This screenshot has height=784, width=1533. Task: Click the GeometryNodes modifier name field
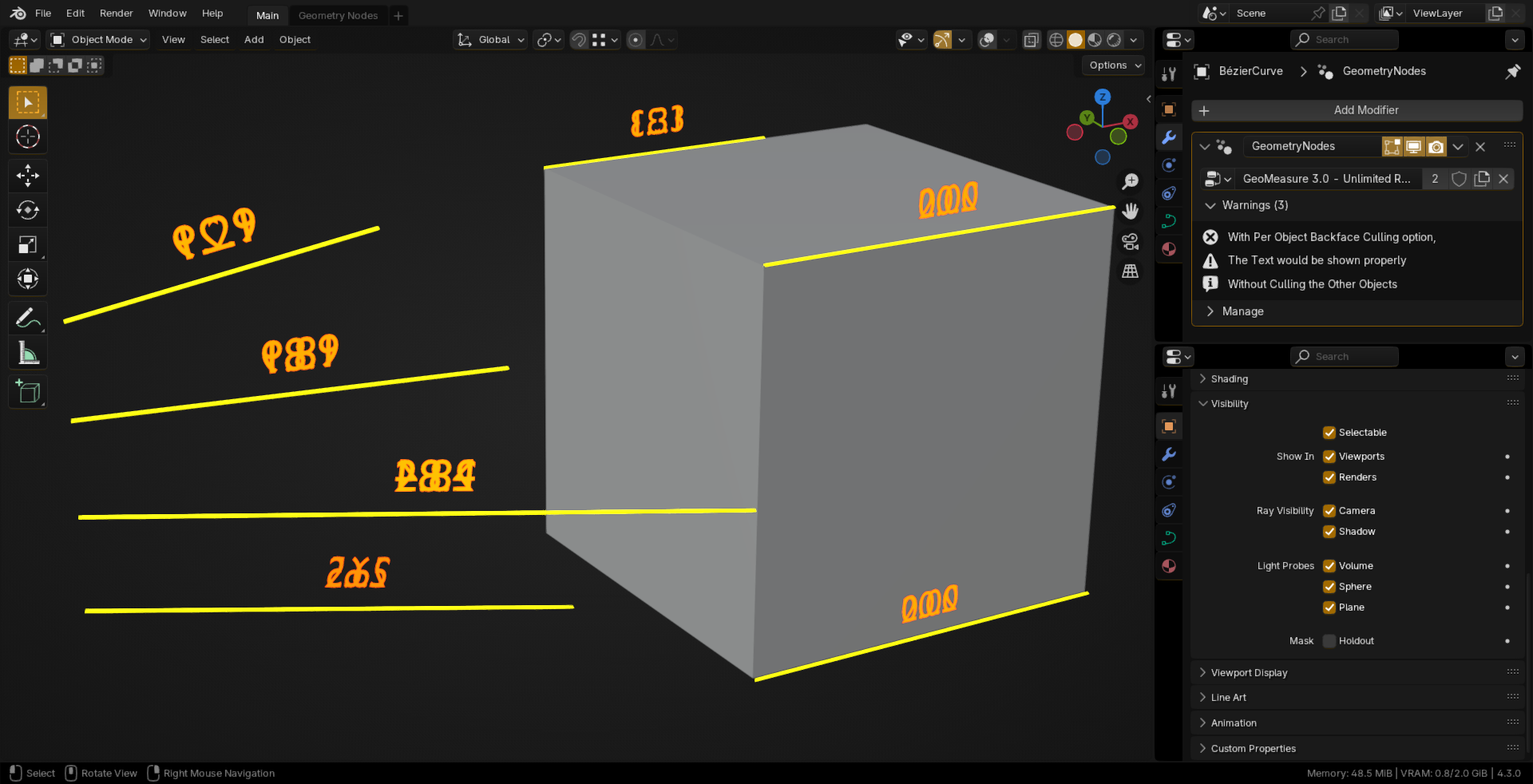1313,147
